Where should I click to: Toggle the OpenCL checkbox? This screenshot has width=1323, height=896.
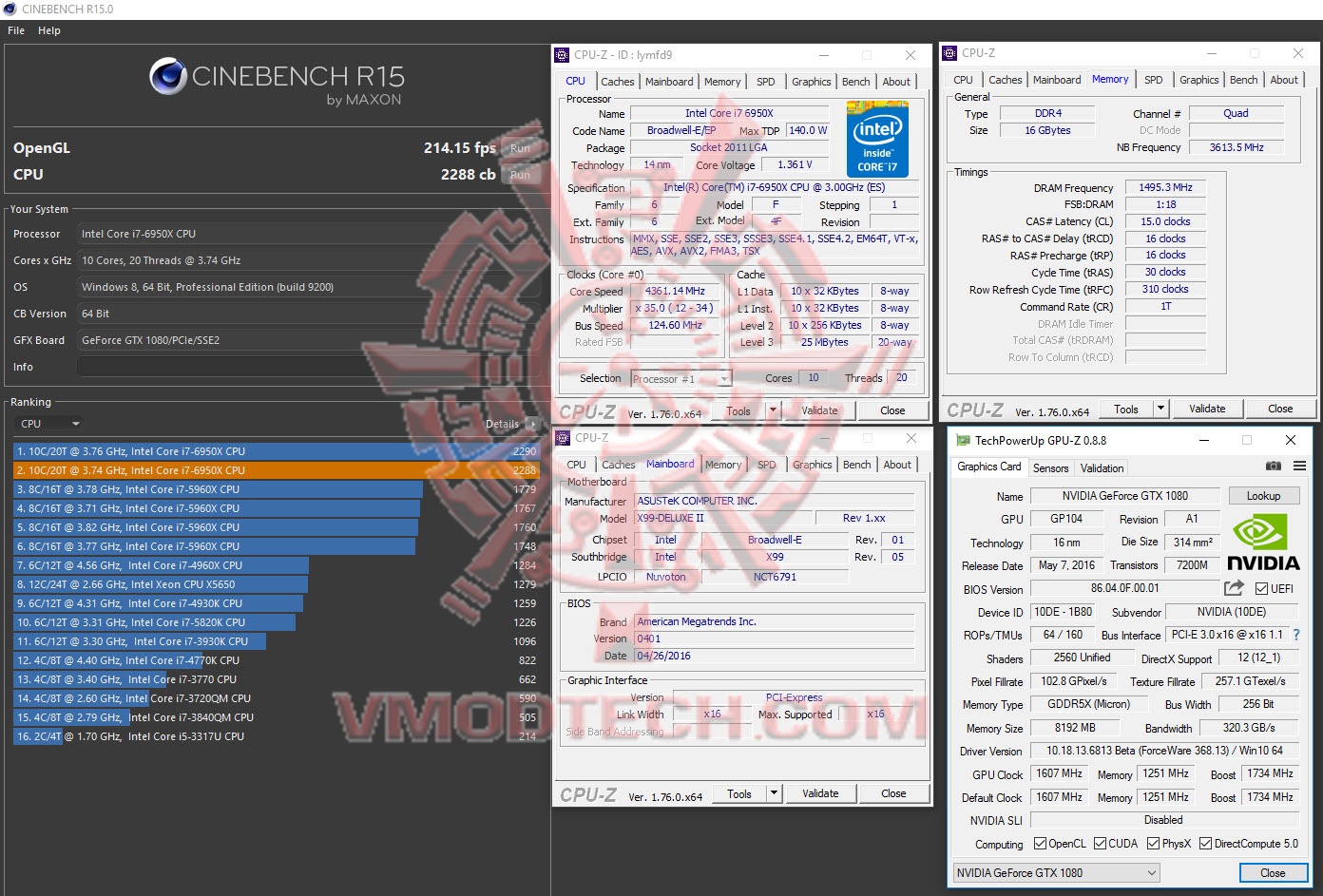click(x=1040, y=844)
